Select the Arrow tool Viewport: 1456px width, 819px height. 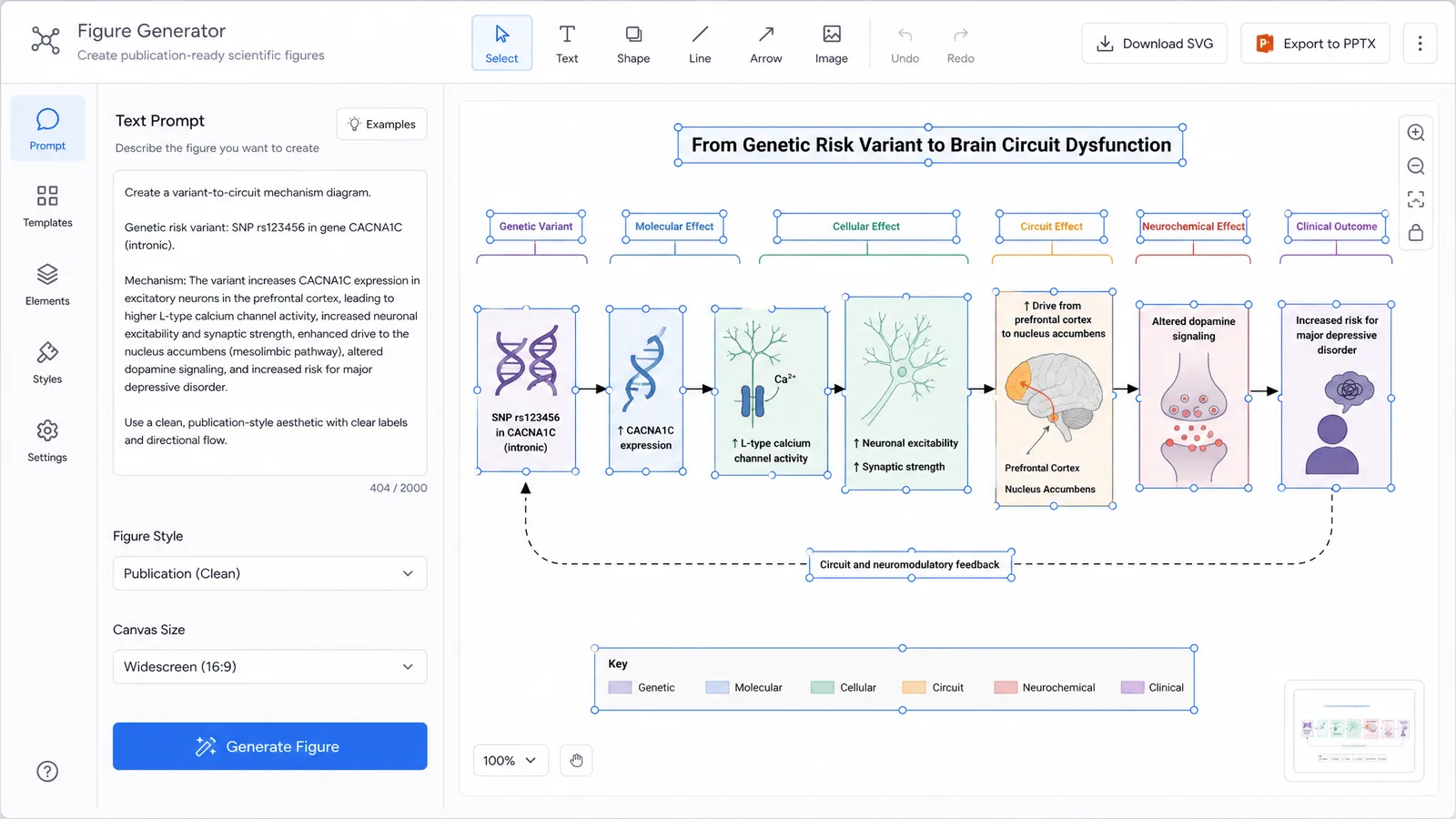(766, 43)
